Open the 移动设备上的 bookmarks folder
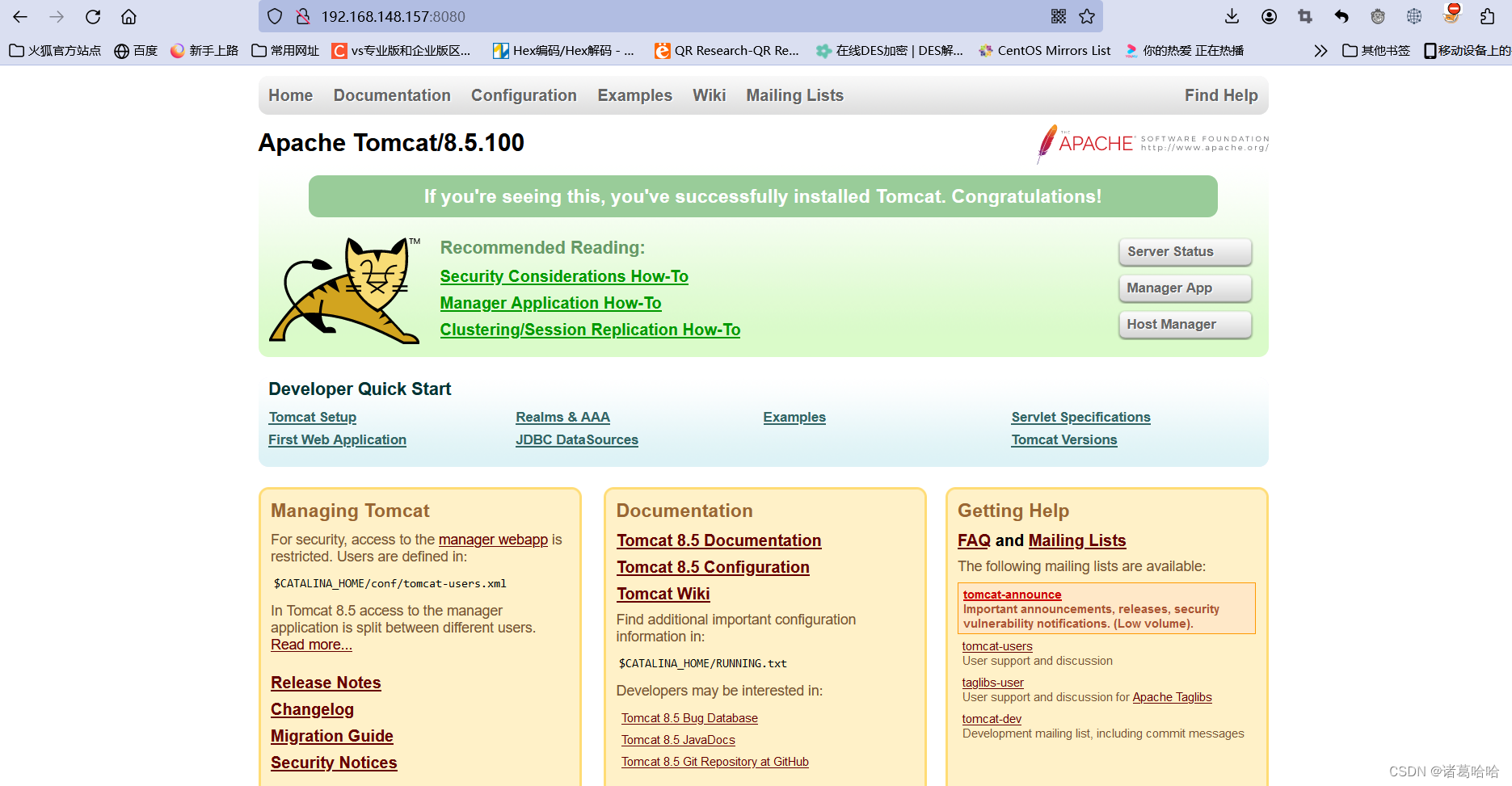The height and width of the screenshot is (786, 1512). pyautogui.click(x=1468, y=51)
